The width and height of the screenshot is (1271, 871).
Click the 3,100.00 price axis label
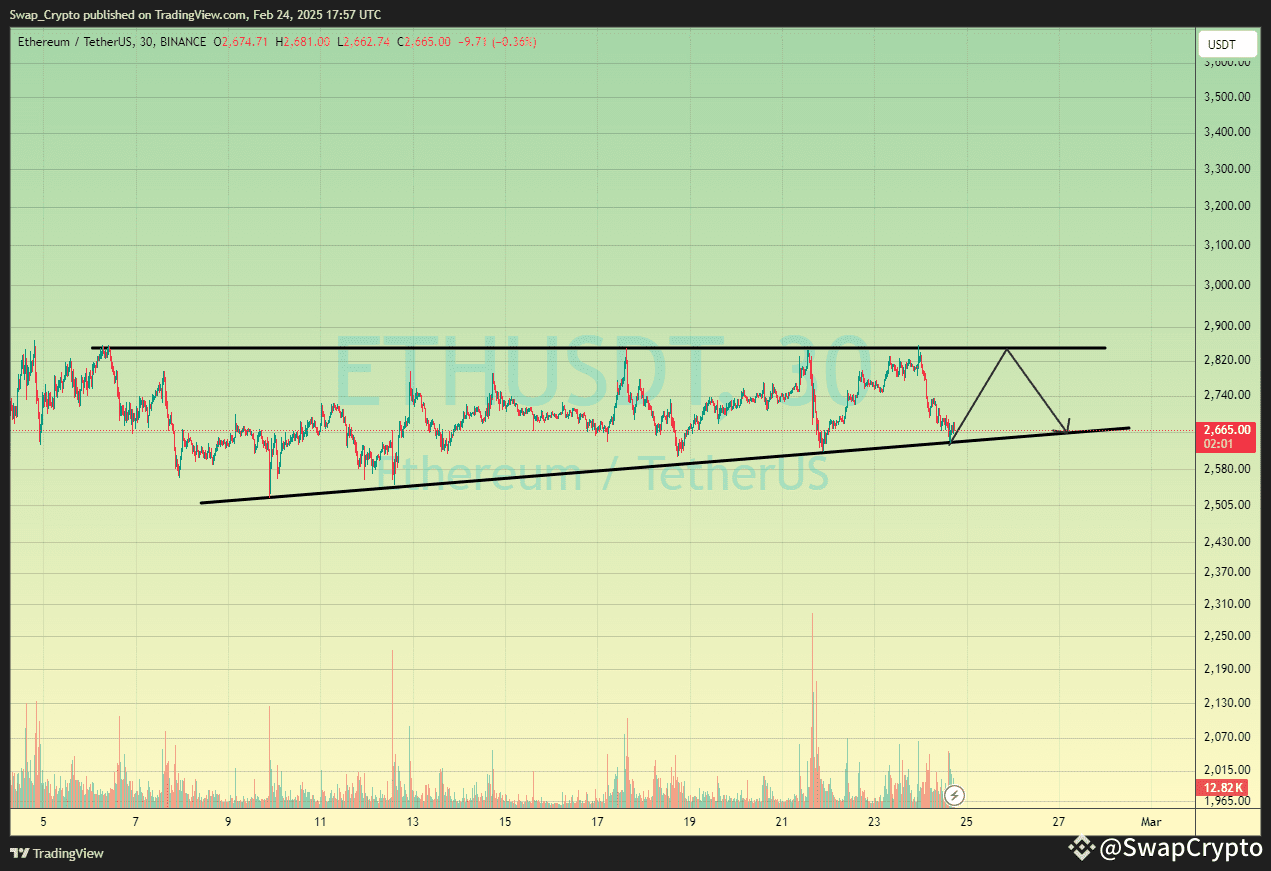tap(1228, 245)
